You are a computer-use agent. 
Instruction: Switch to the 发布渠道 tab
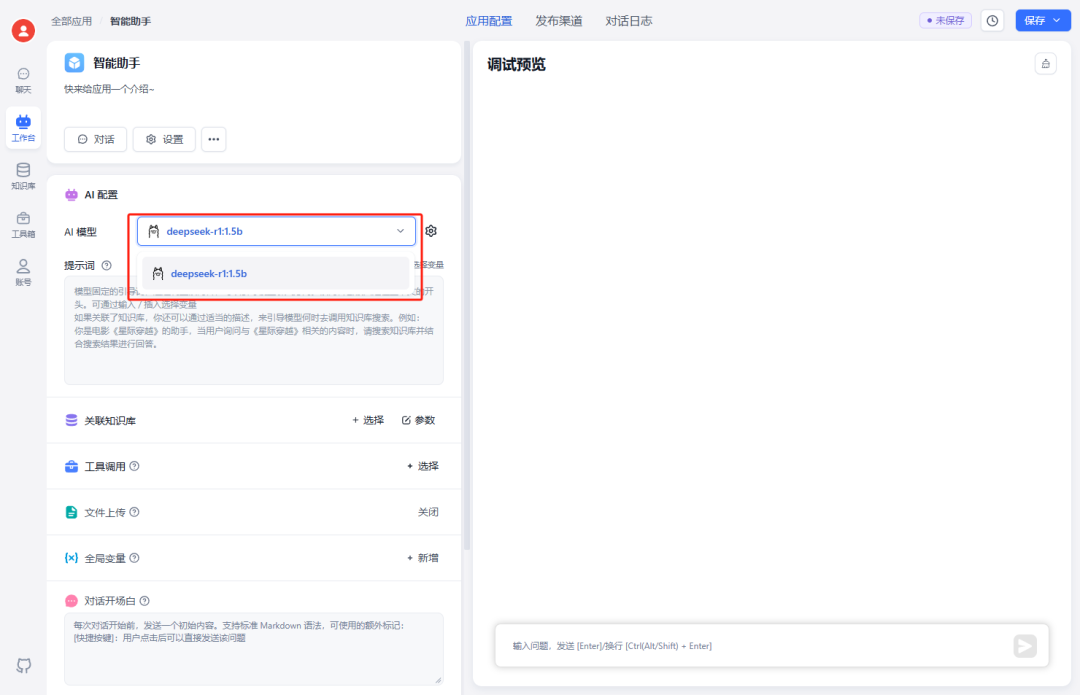coord(558,20)
